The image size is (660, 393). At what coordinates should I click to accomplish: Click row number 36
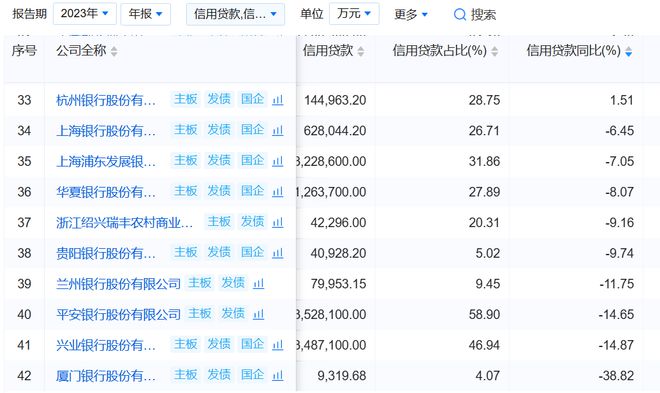tap(24, 192)
